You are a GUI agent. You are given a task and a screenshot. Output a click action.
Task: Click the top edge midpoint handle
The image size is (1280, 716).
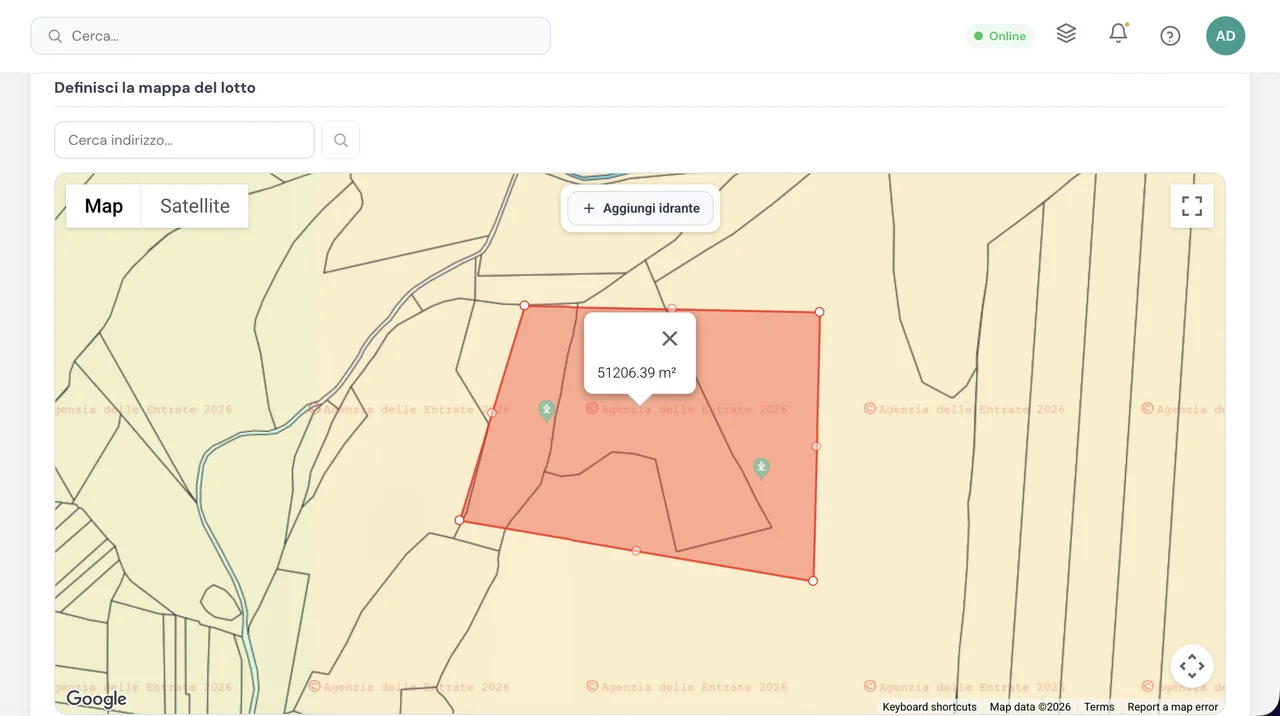[672, 308]
